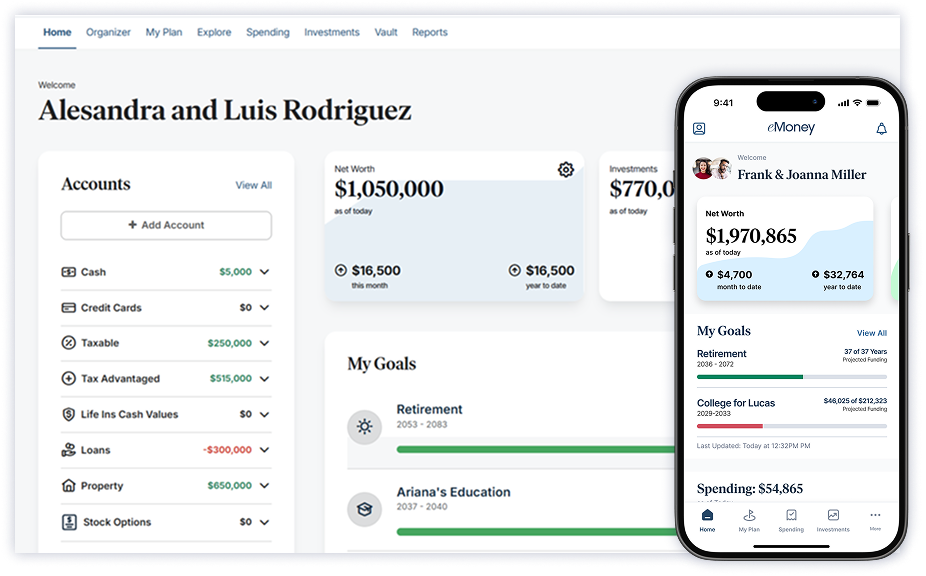The width and height of the screenshot is (926, 576).
Task: Open the Investments tab in top navigation
Action: tap(331, 32)
